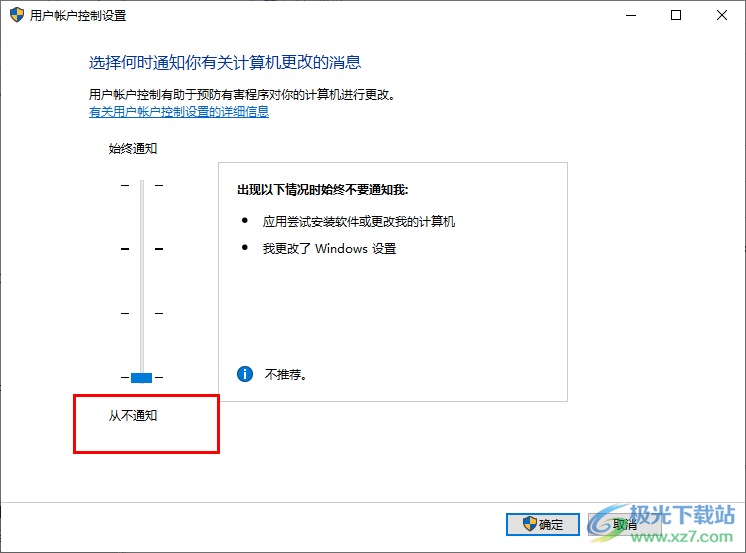Click the 从不通知 label below the slider
746x553 pixels.
click(133, 415)
